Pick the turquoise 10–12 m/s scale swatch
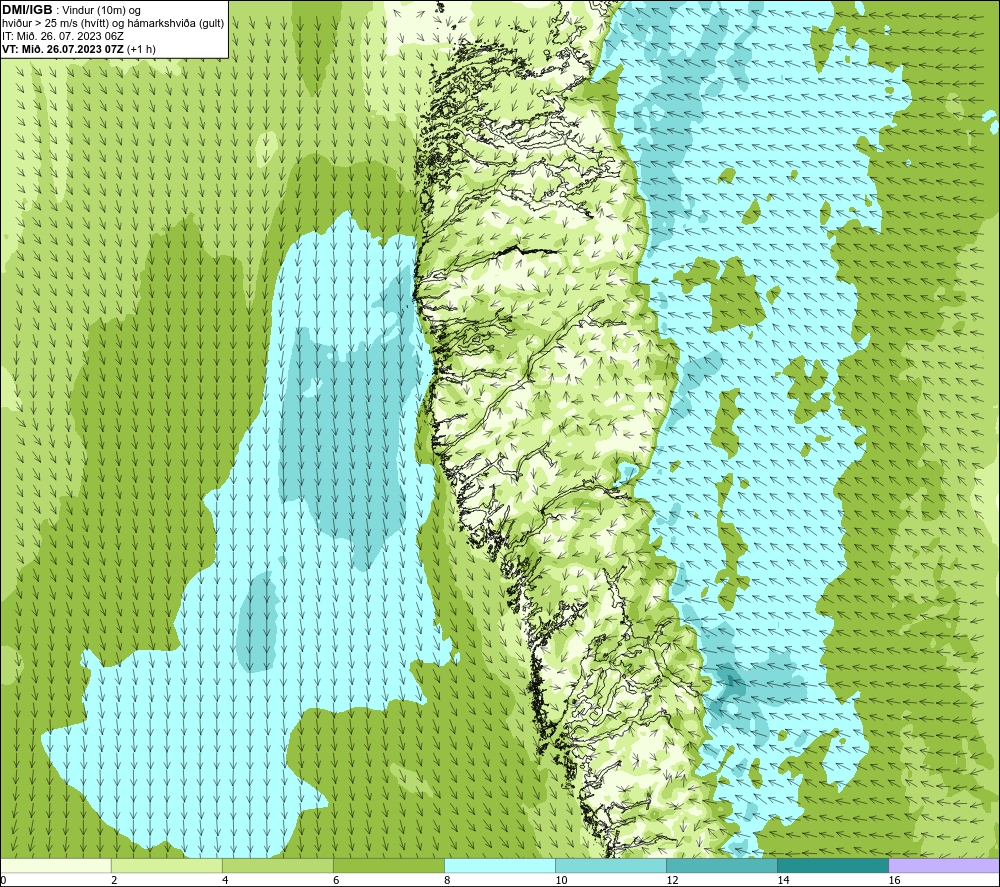This screenshot has height=887, width=1000. [611, 866]
